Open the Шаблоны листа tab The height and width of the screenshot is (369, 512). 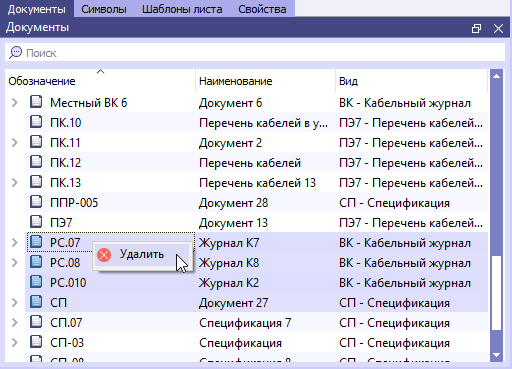[x=182, y=9]
